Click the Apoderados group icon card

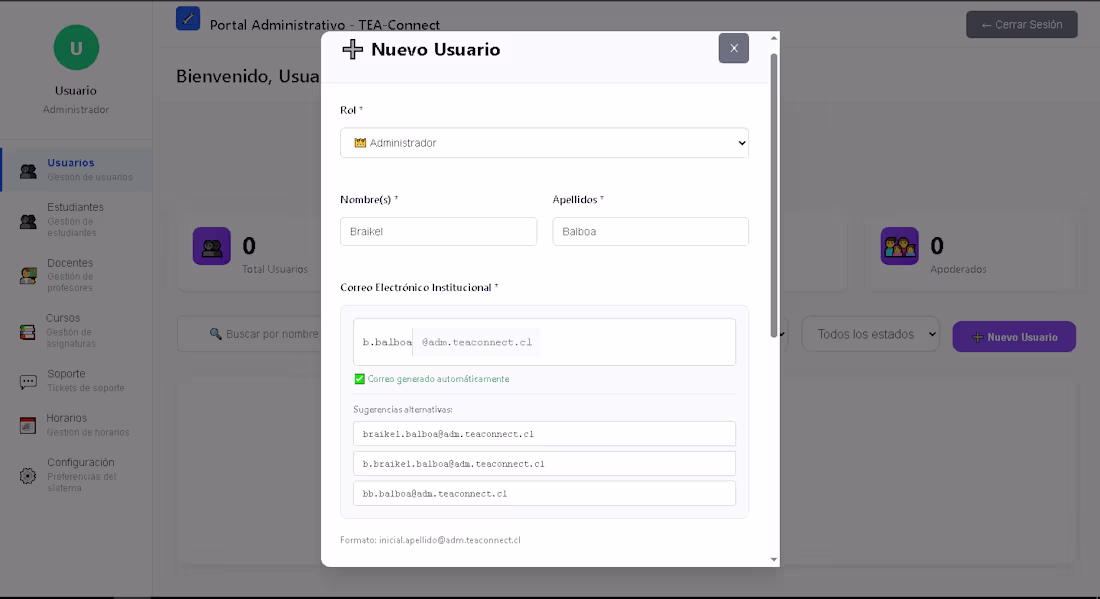899,245
